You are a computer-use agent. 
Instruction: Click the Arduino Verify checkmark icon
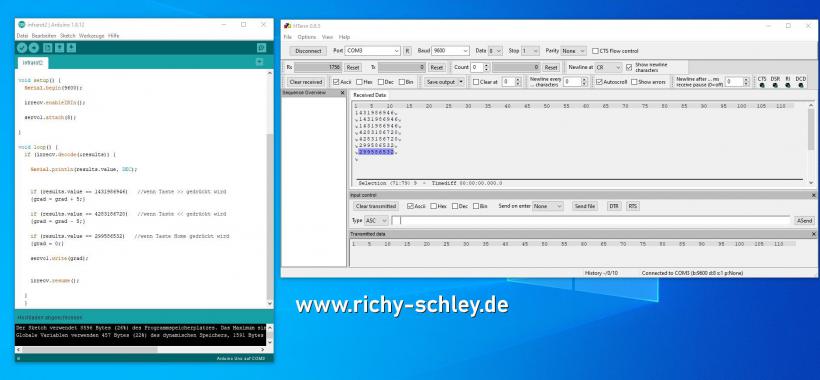[x=21, y=48]
